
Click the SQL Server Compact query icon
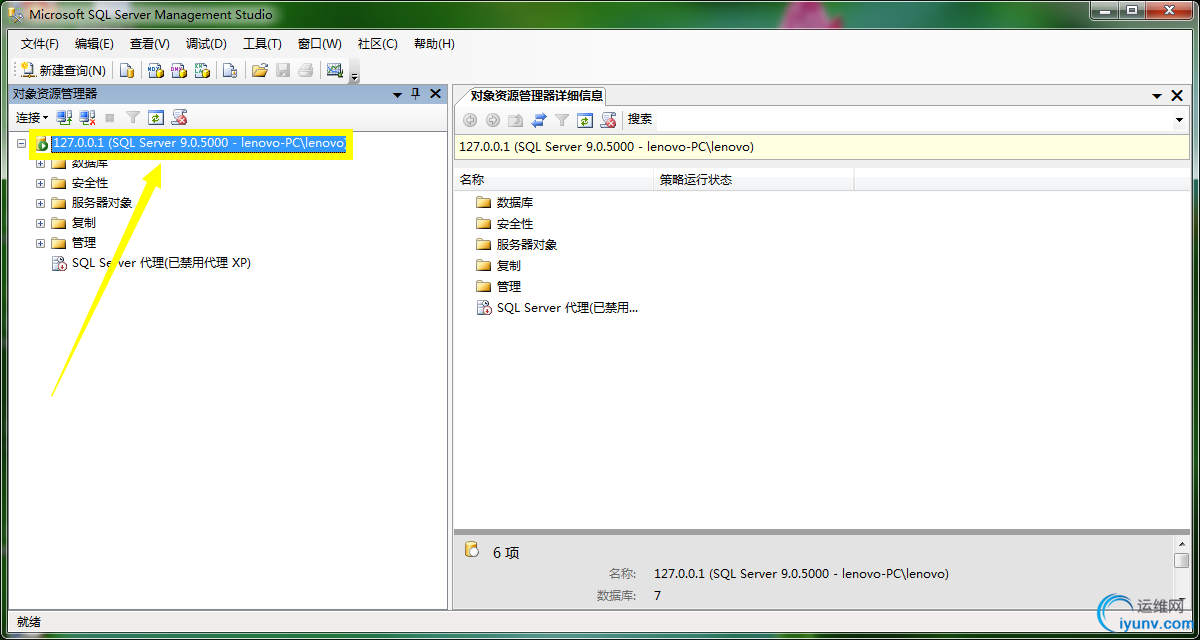click(230, 70)
